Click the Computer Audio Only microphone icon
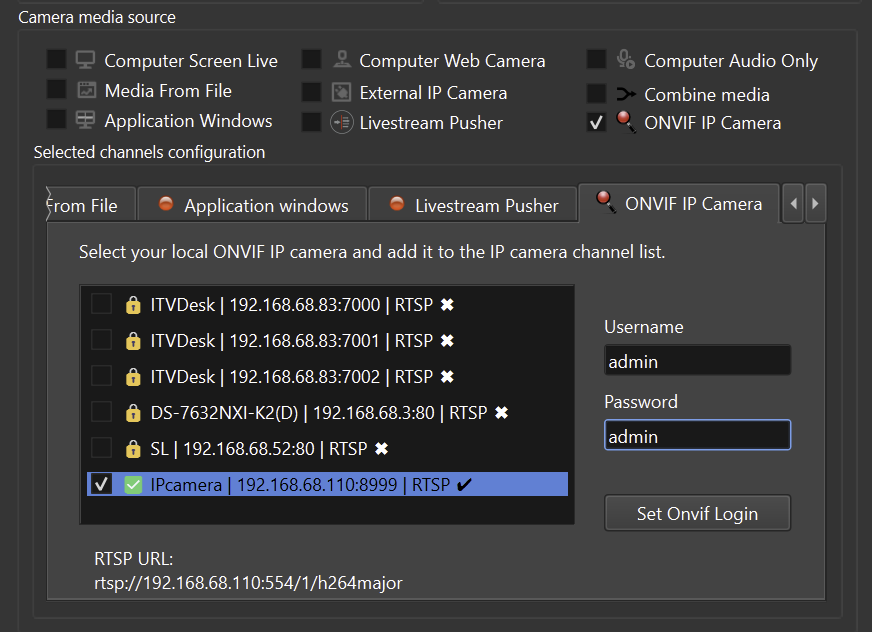 [626, 60]
